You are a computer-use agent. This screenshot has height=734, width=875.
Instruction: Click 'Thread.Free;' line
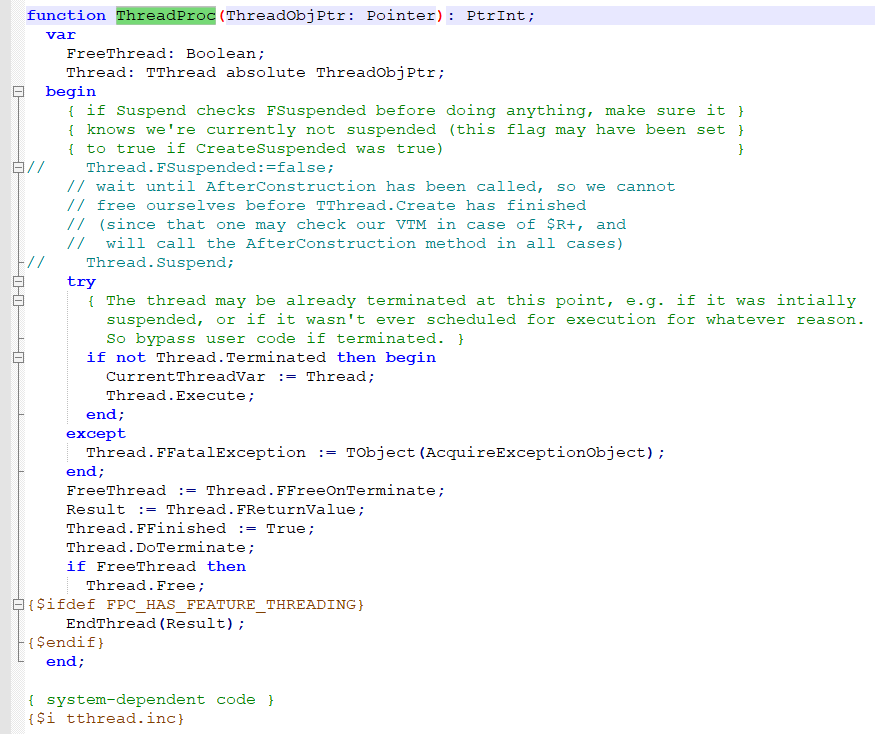tap(146, 585)
